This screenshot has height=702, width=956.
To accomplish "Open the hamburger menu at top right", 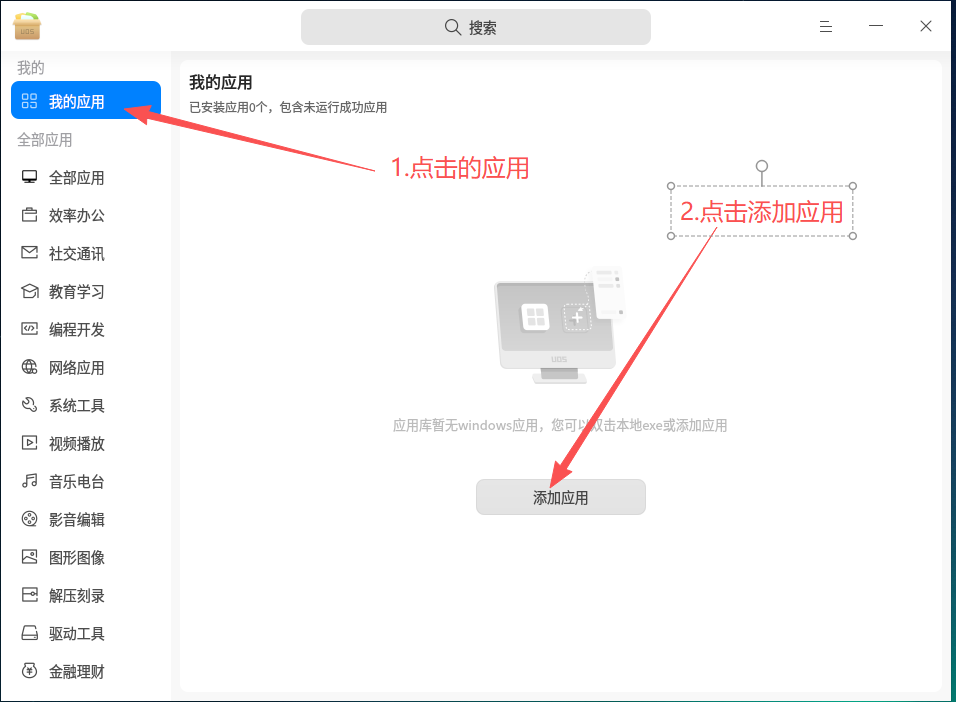I will pyautogui.click(x=826, y=27).
